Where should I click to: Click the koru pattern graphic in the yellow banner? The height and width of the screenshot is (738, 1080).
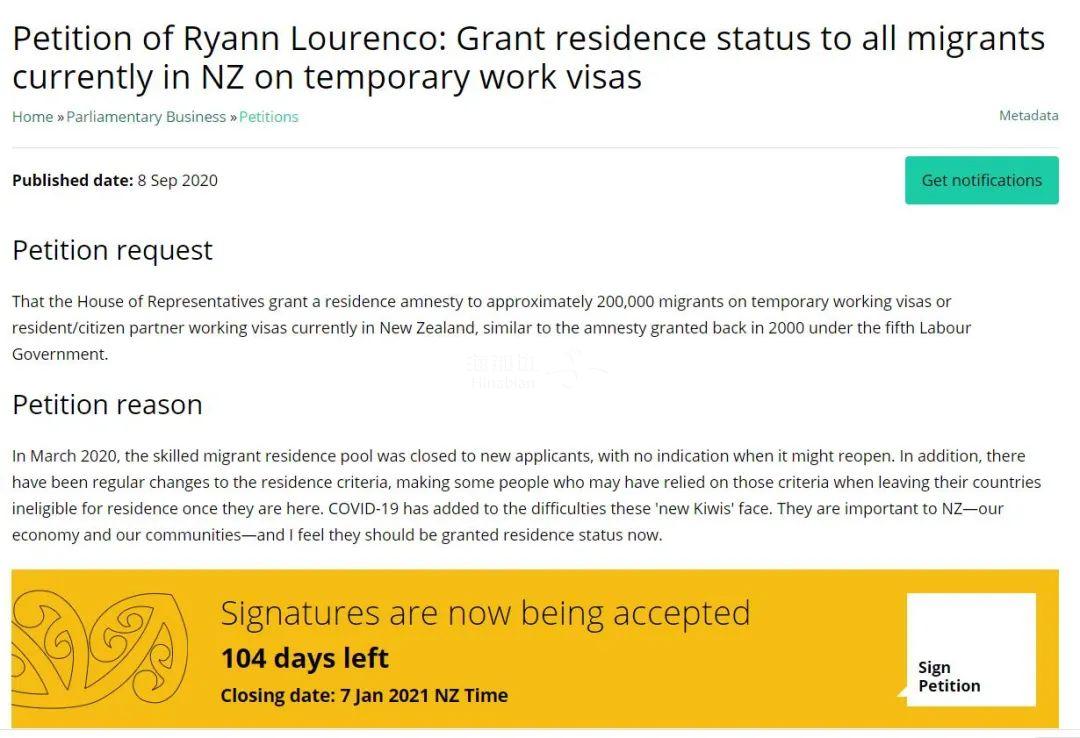(100, 649)
